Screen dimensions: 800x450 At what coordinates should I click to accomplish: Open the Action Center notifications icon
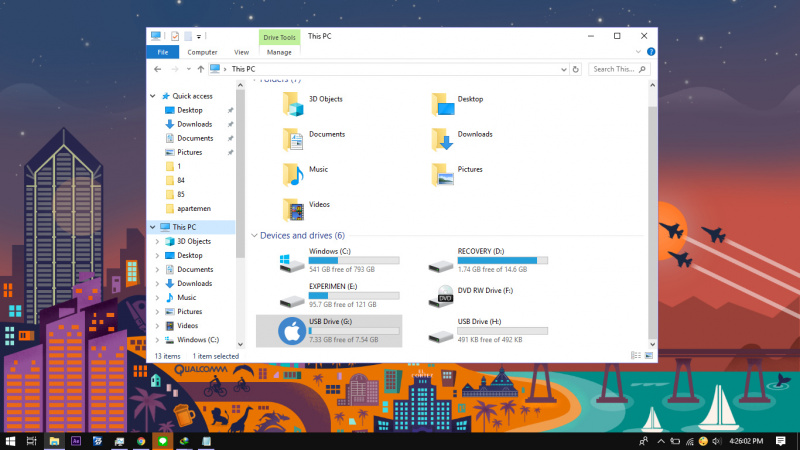point(780,441)
